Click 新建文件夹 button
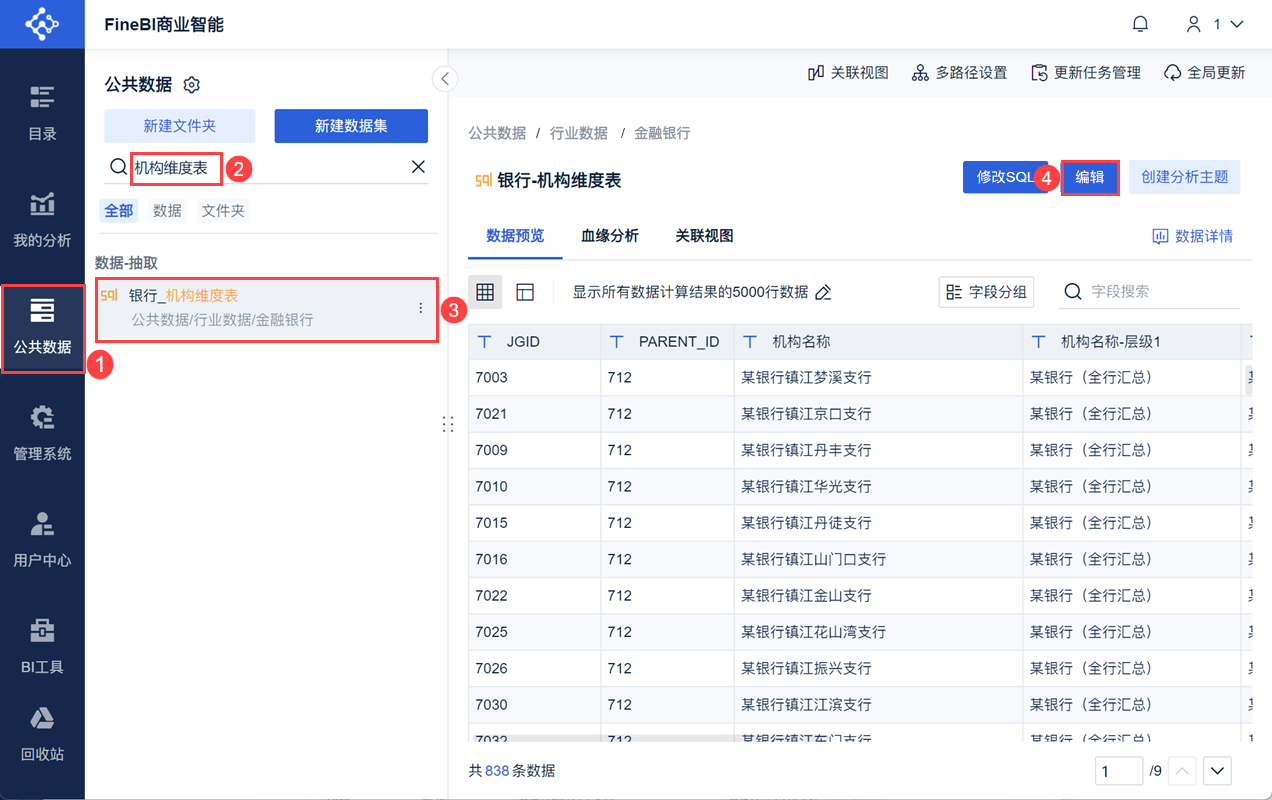Image resolution: width=1272 pixels, height=800 pixels. pyautogui.click(x=179, y=126)
